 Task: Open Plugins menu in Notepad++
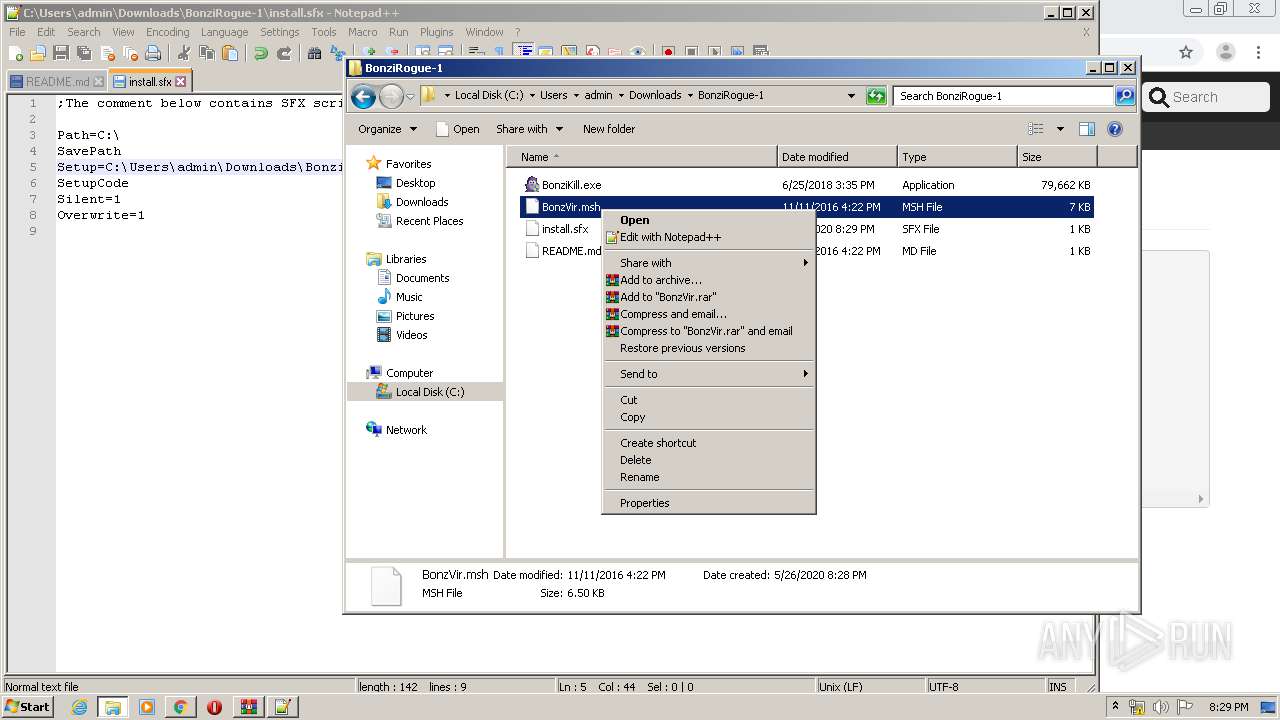(x=436, y=32)
